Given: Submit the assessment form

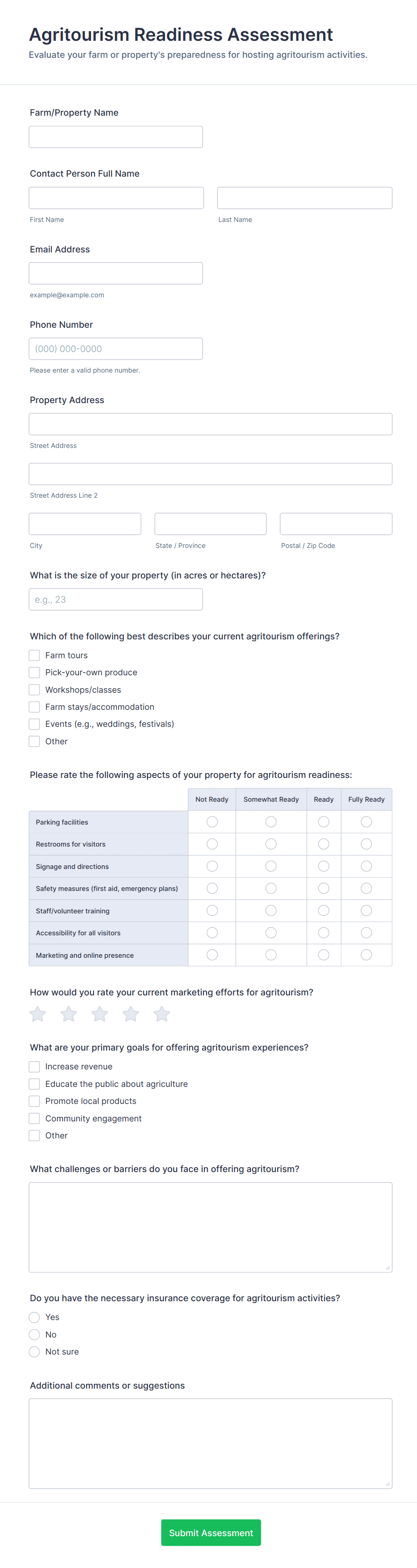Looking at the screenshot, I should coord(211,1533).
